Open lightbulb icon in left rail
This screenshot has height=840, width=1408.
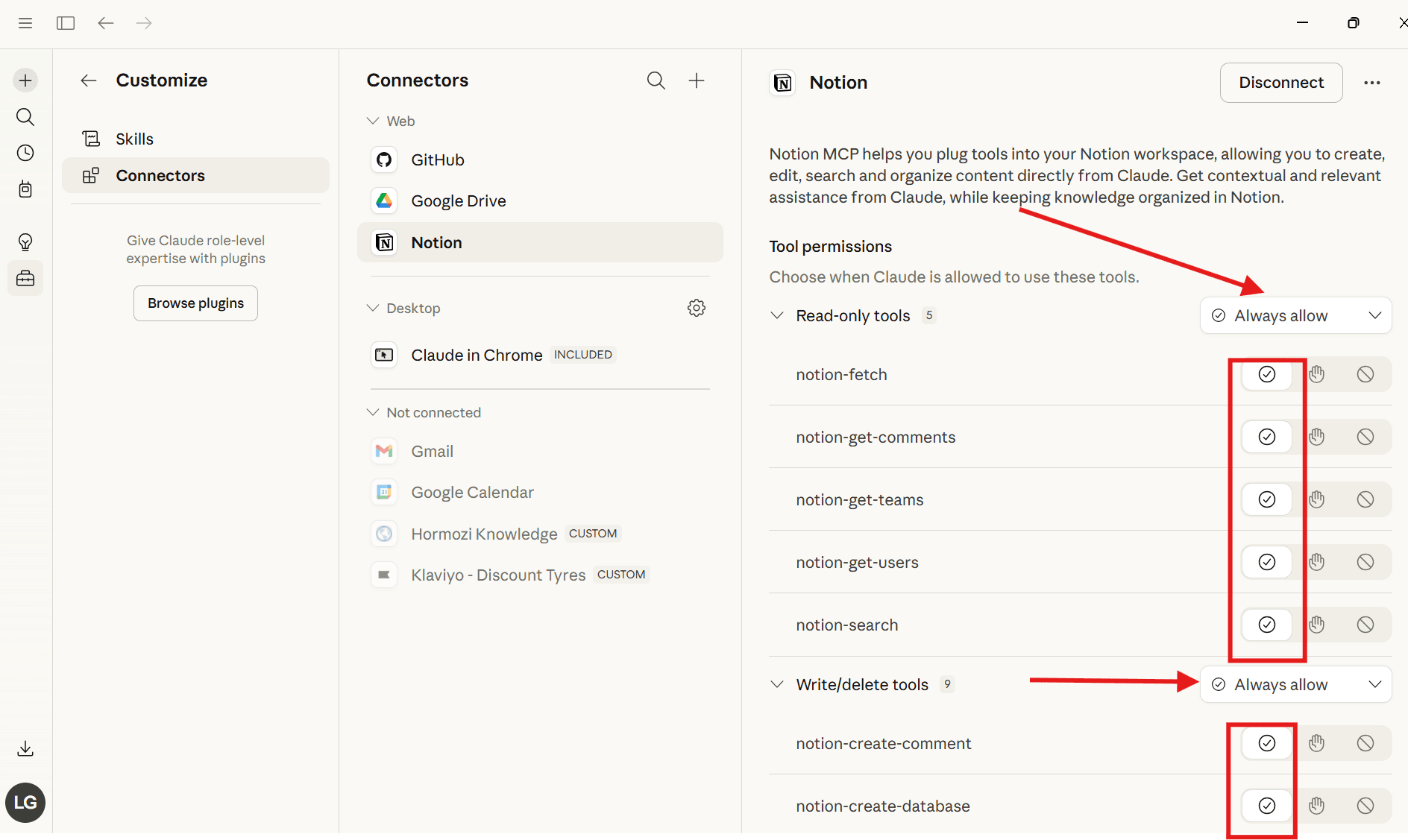pos(25,242)
